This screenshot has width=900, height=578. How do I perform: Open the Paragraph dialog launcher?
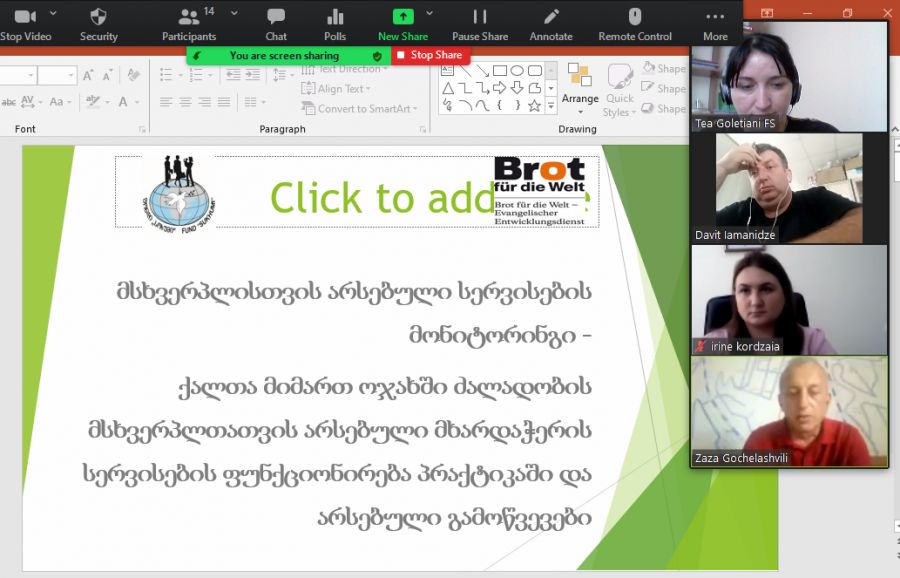(422, 130)
